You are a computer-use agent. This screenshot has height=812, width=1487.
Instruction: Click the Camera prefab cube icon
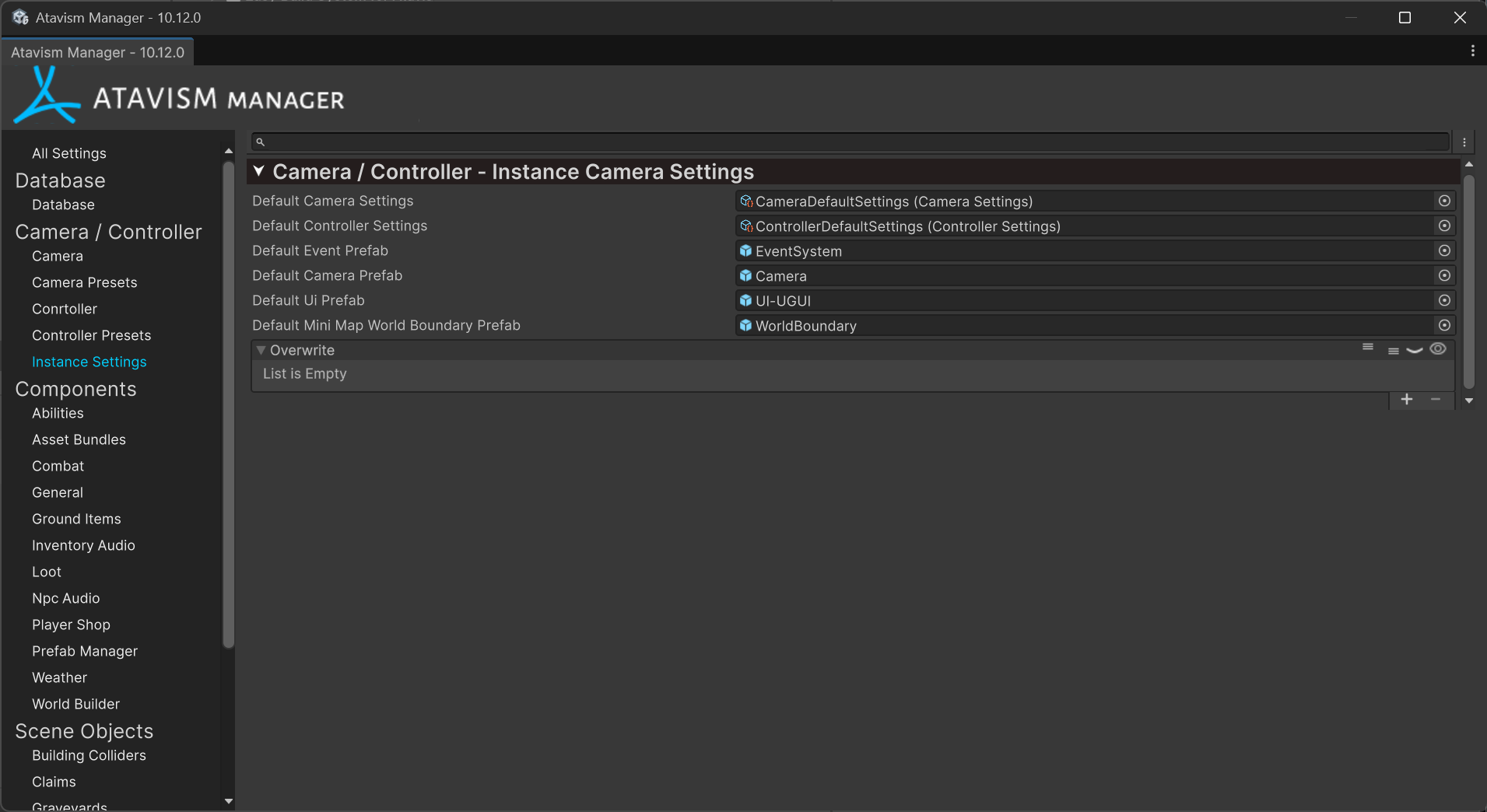[746, 276]
